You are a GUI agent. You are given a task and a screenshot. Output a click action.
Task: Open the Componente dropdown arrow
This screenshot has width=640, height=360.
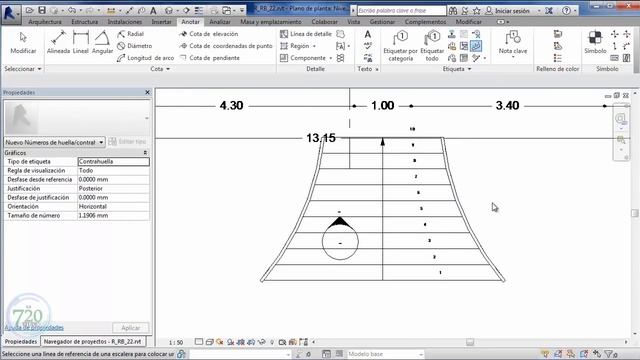[x=330, y=58]
